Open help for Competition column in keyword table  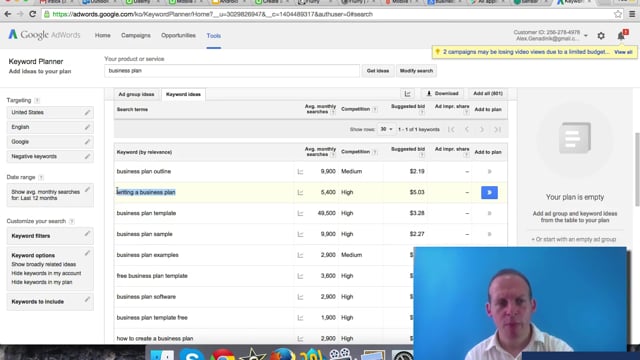[x=374, y=152]
